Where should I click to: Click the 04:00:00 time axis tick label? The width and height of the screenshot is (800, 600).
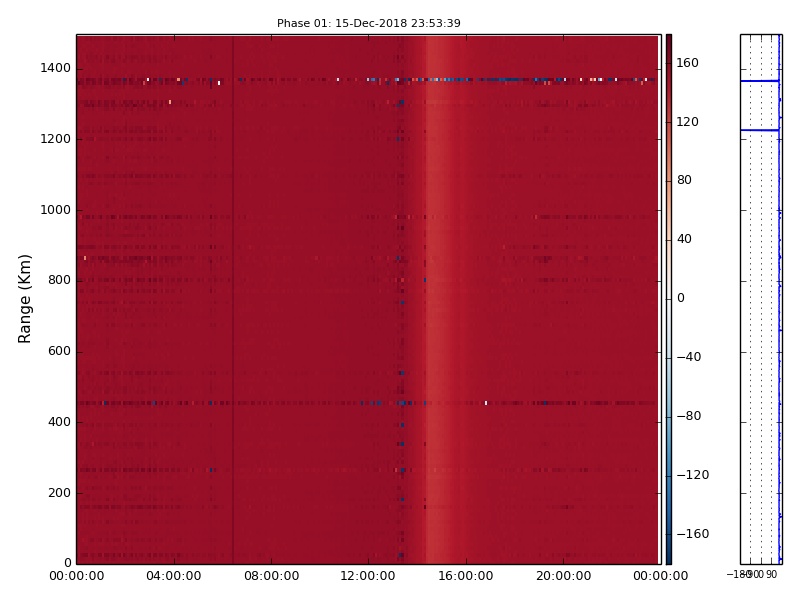174,576
